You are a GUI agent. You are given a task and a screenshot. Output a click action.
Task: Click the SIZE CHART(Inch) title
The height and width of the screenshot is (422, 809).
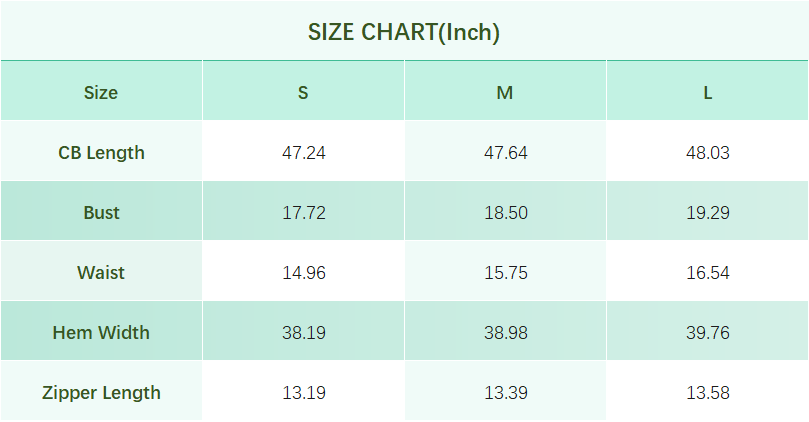pyautogui.click(x=404, y=32)
